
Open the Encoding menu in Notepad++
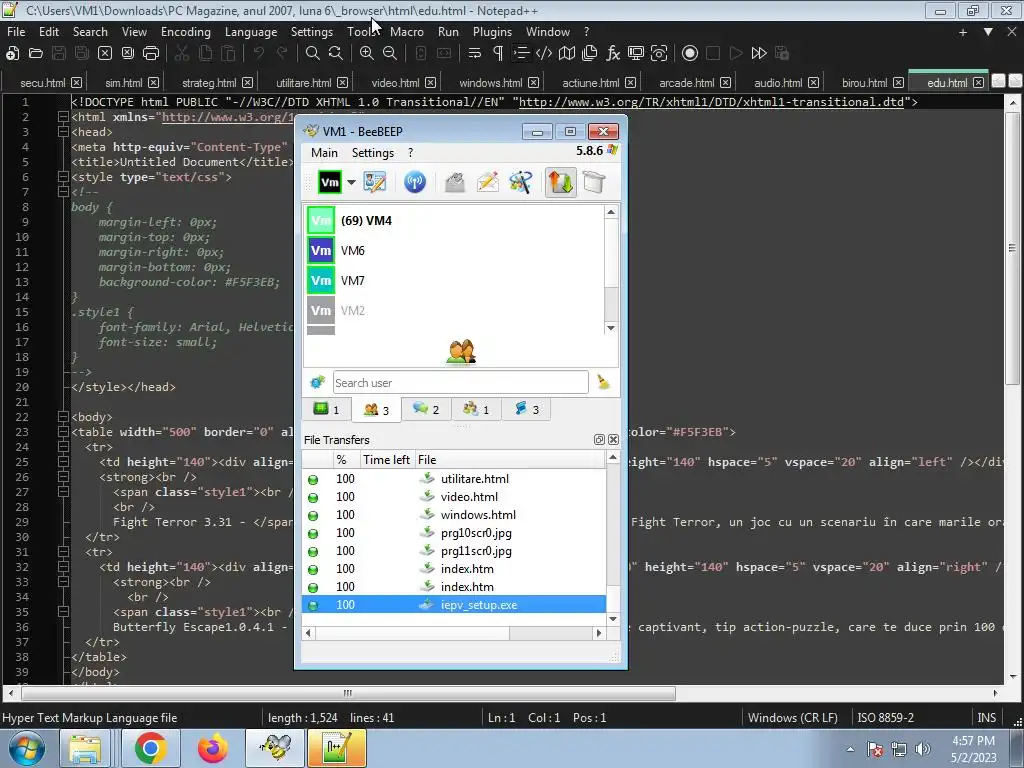tap(185, 32)
